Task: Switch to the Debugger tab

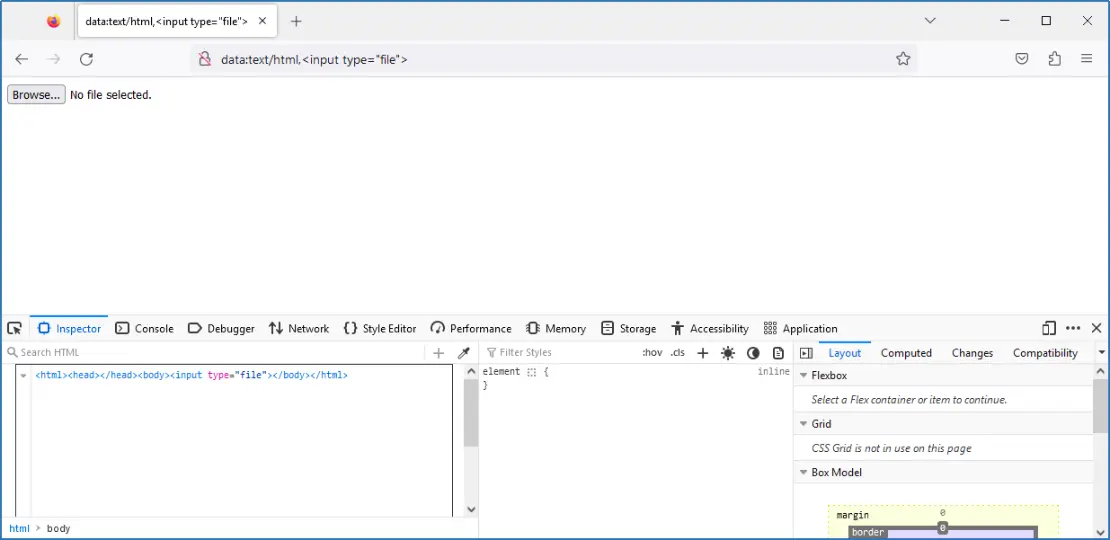Action: click(221, 328)
